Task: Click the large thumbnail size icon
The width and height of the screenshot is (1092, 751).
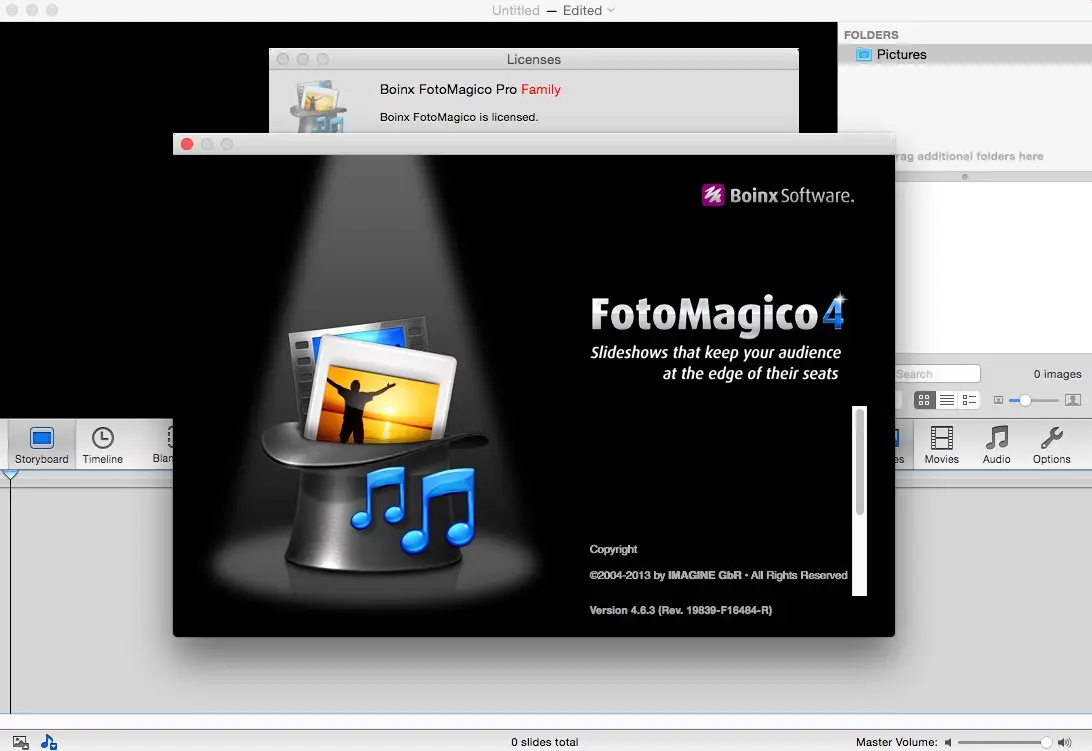Action: point(1073,400)
